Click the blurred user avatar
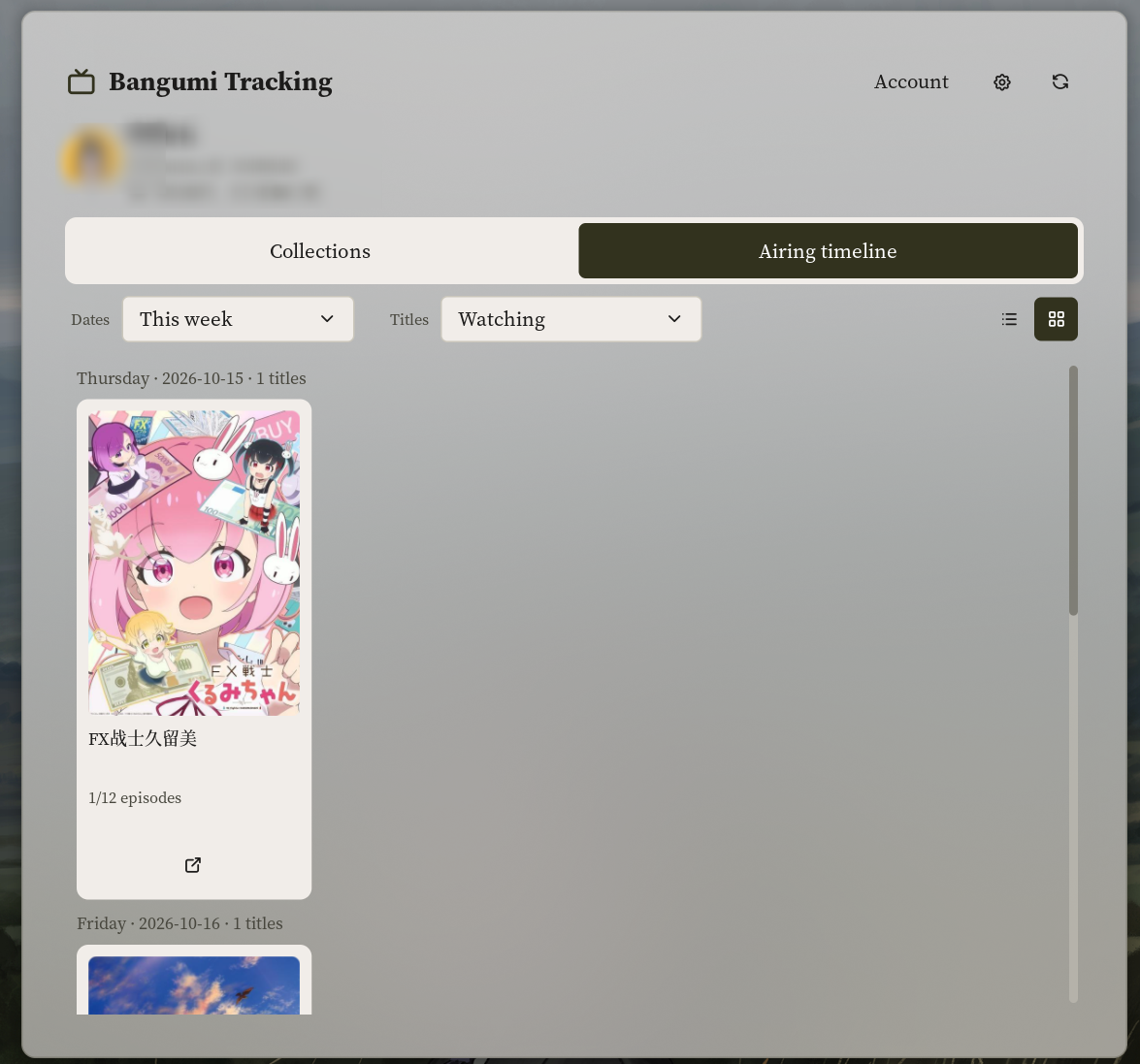The height and width of the screenshot is (1064, 1140). click(92, 157)
